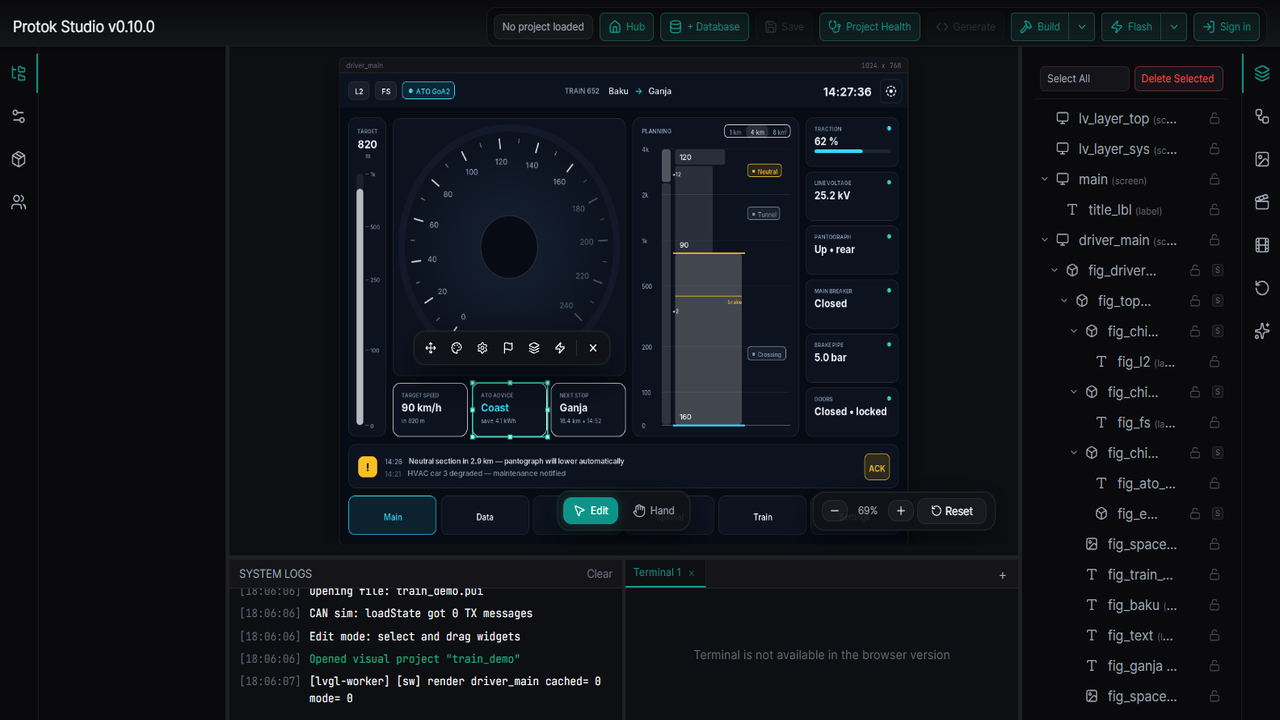Open the AI sparkles panel in right sidebar
1280x720 pixels.
[x=1262, y=331]
